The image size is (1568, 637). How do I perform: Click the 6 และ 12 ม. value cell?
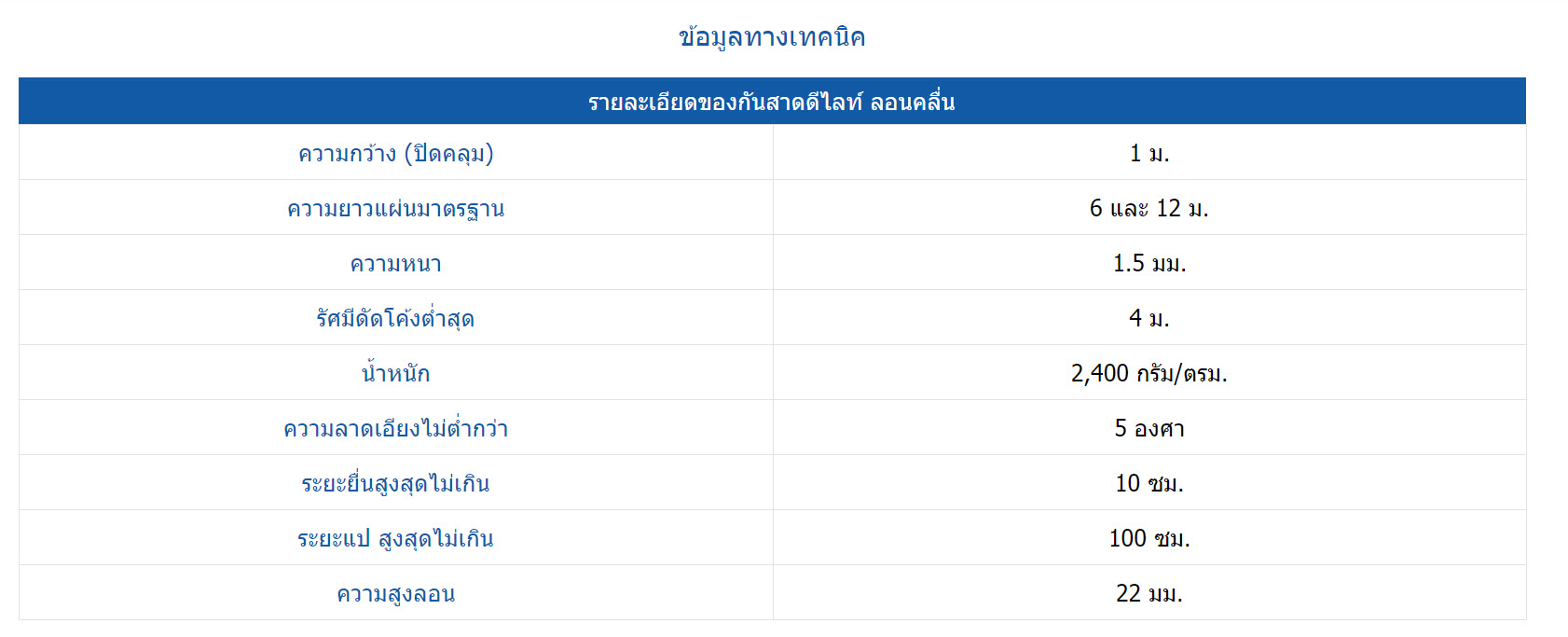click(x=1148, y=208)
